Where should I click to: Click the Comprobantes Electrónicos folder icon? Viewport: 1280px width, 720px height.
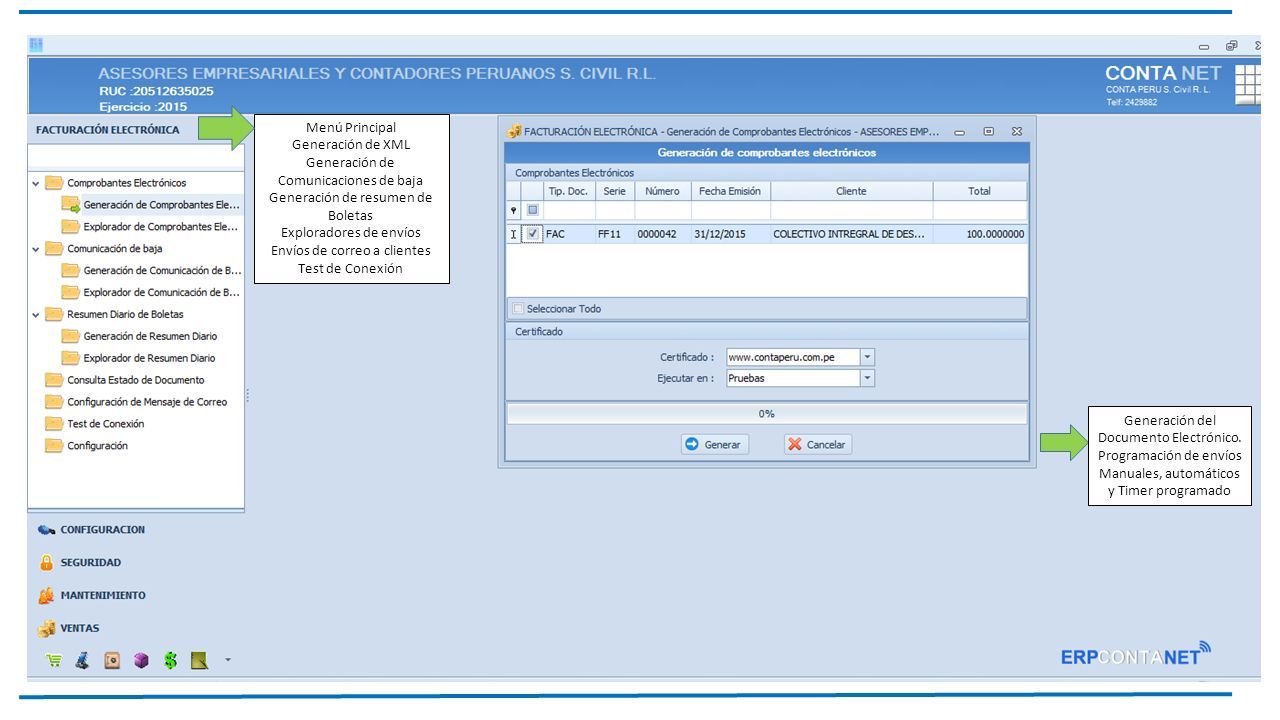coord(54,184)
